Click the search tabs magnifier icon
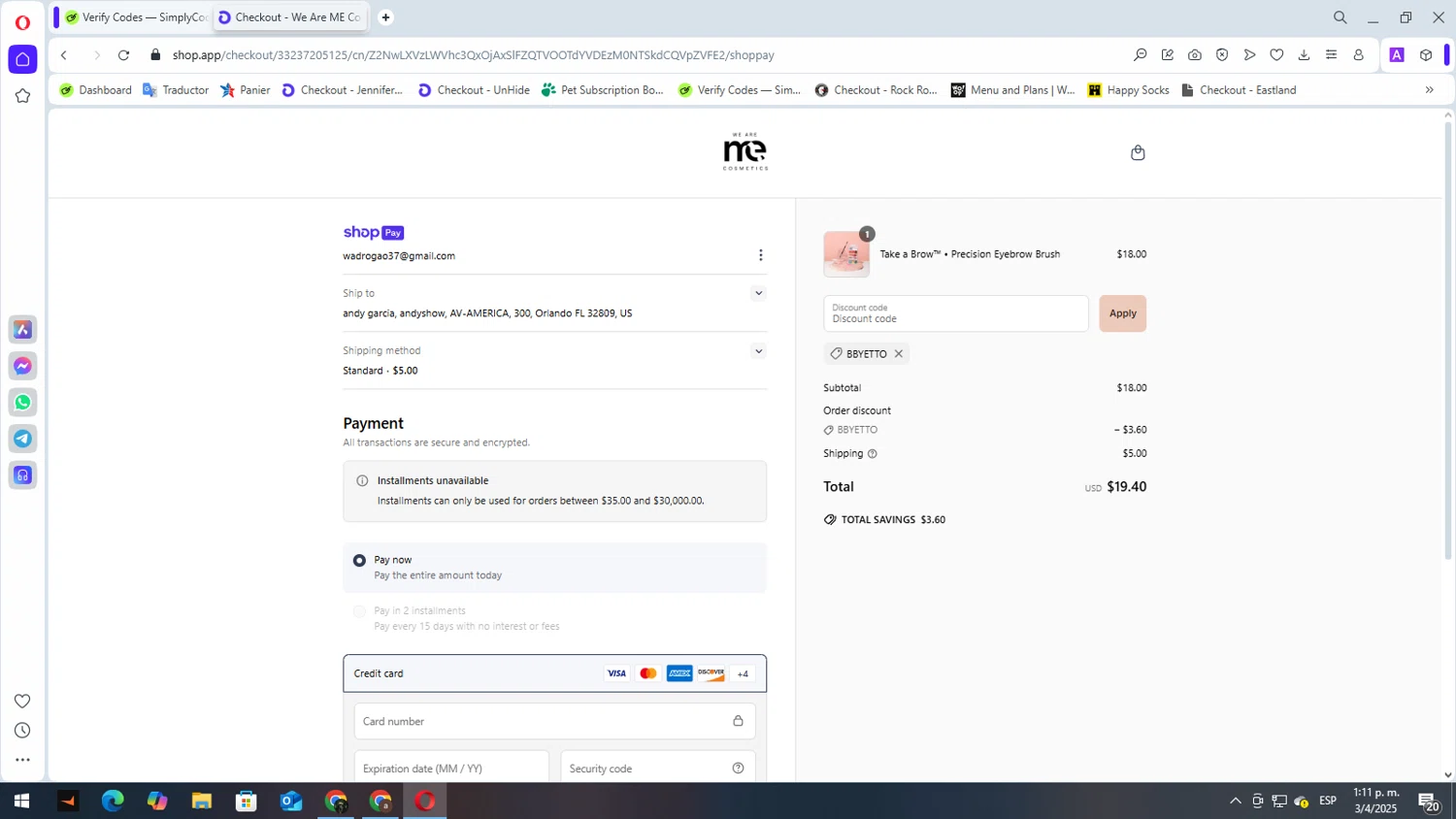Viewport: 1456px width, 819px height. click(1340, 17)
